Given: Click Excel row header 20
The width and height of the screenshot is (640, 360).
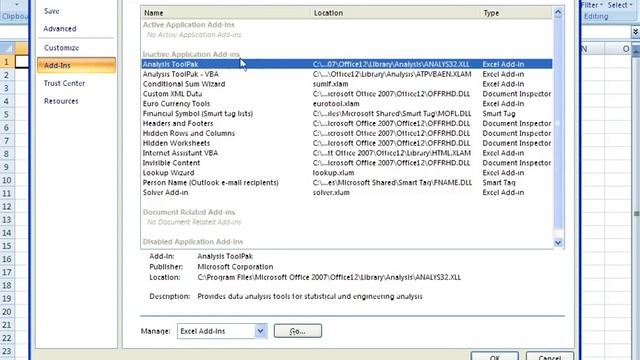Looking at the screenshot, I should (7, 312).
